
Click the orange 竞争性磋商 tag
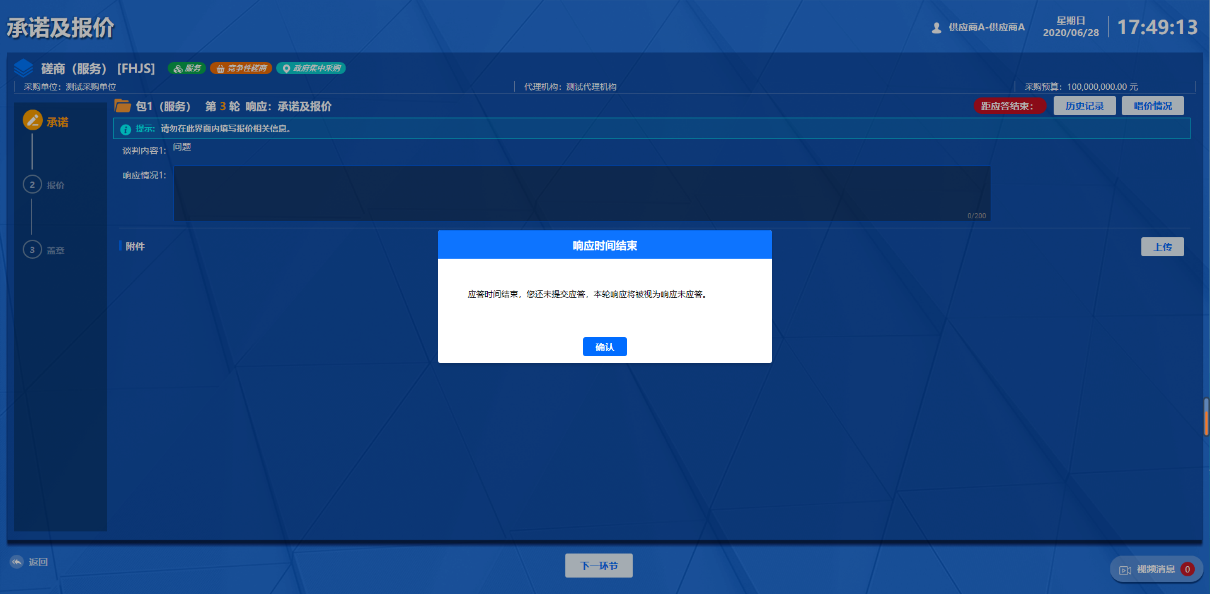click(x=240, y=68)
